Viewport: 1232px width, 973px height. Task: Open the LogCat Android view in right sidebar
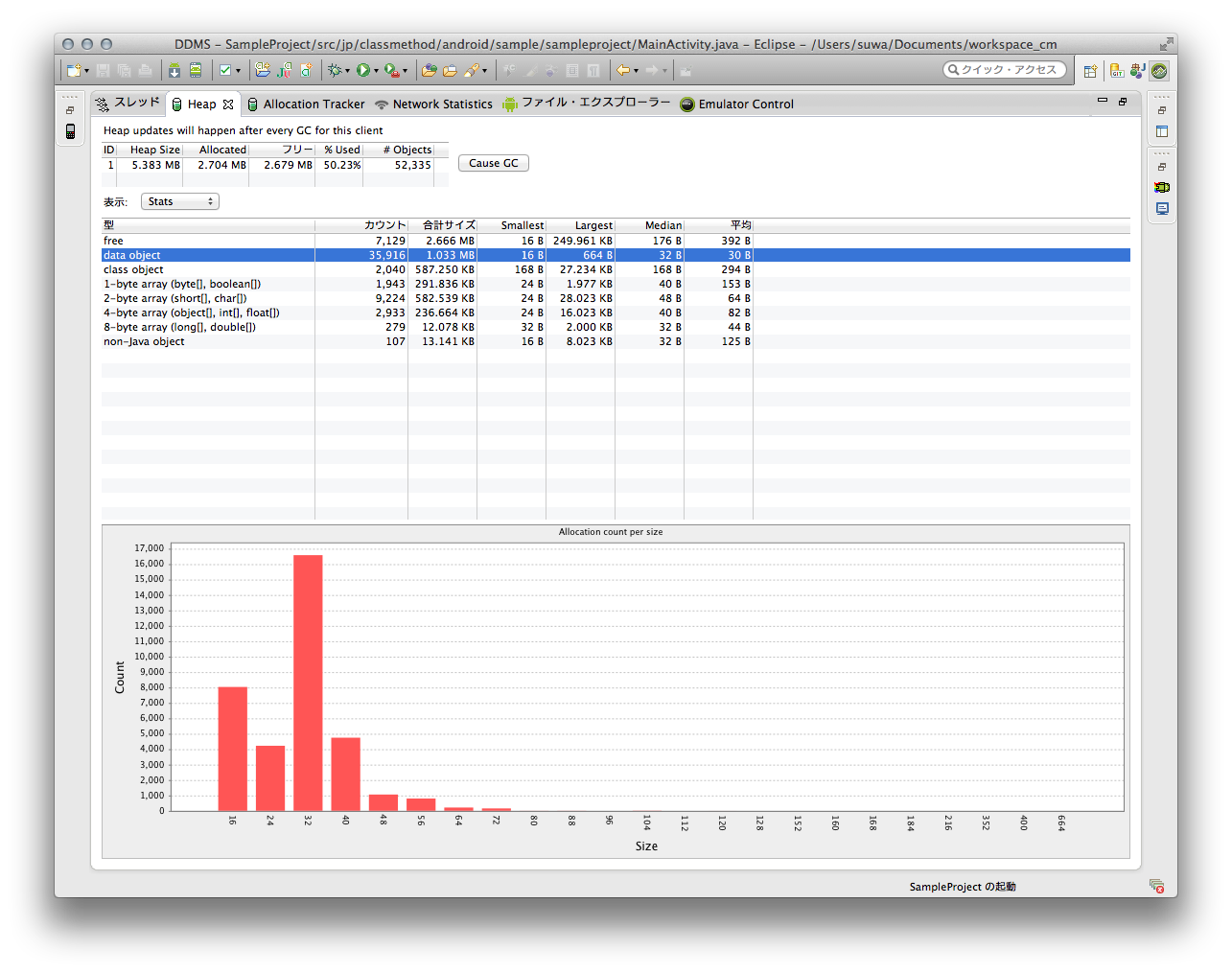tap(1162, 188)
